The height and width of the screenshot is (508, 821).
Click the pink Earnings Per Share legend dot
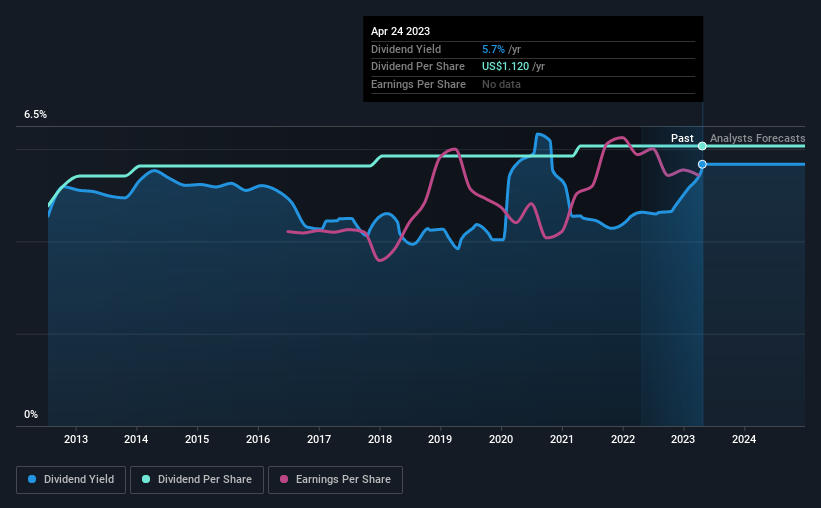[284, 479]
